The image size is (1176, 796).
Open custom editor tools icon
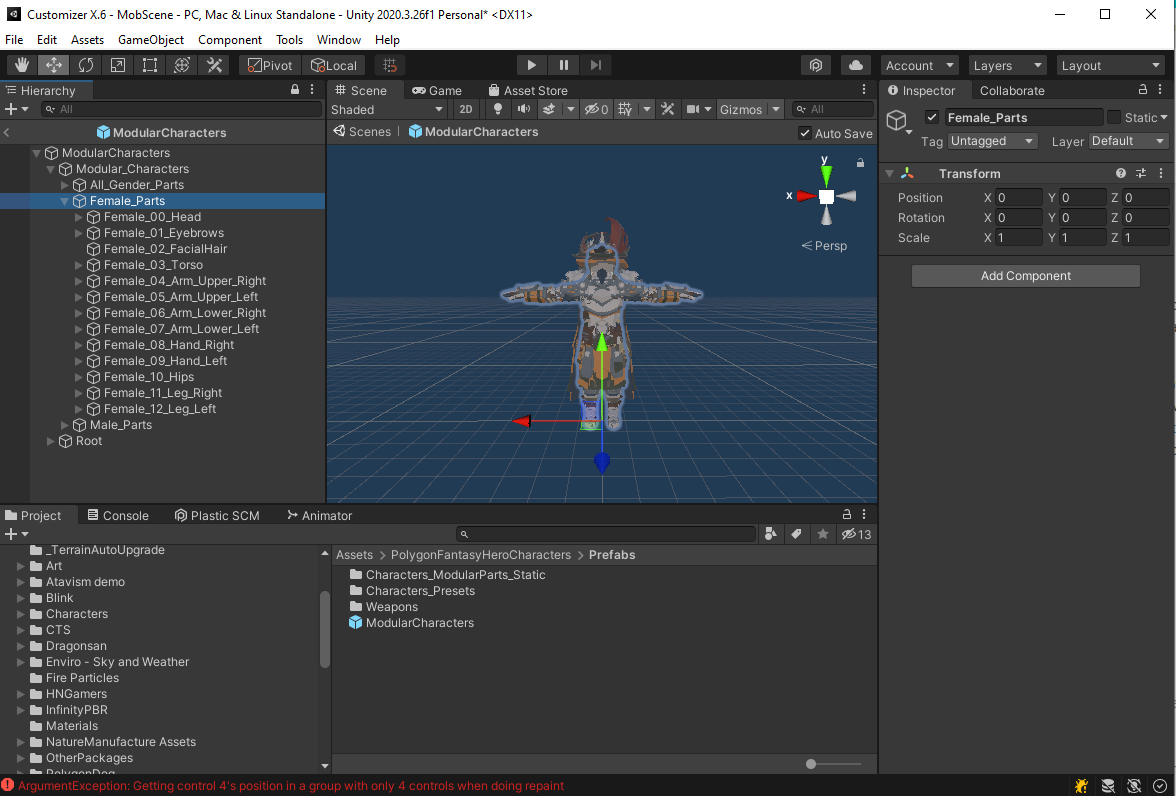214,65
